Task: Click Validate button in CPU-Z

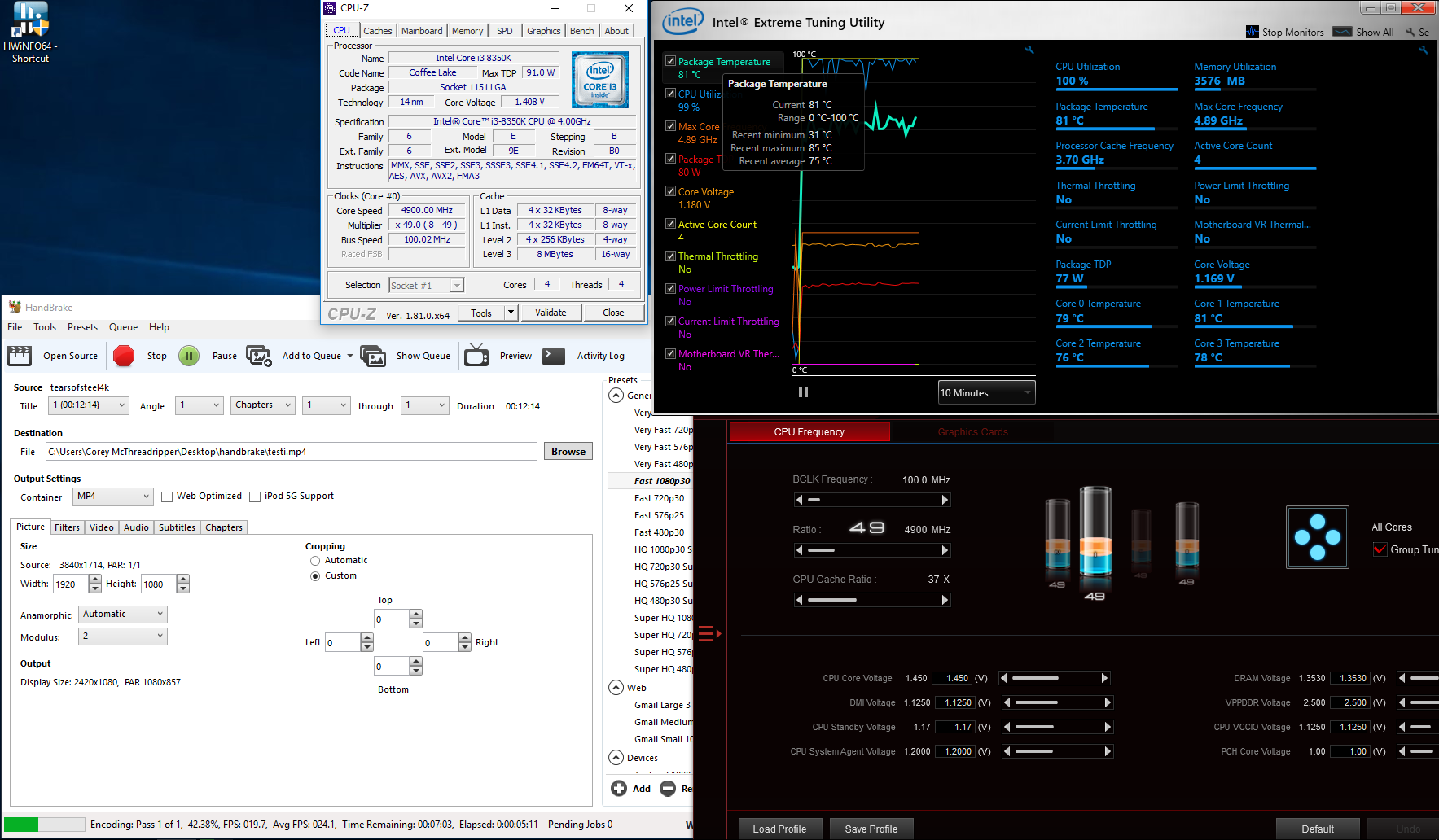Action: pos(551,313)
